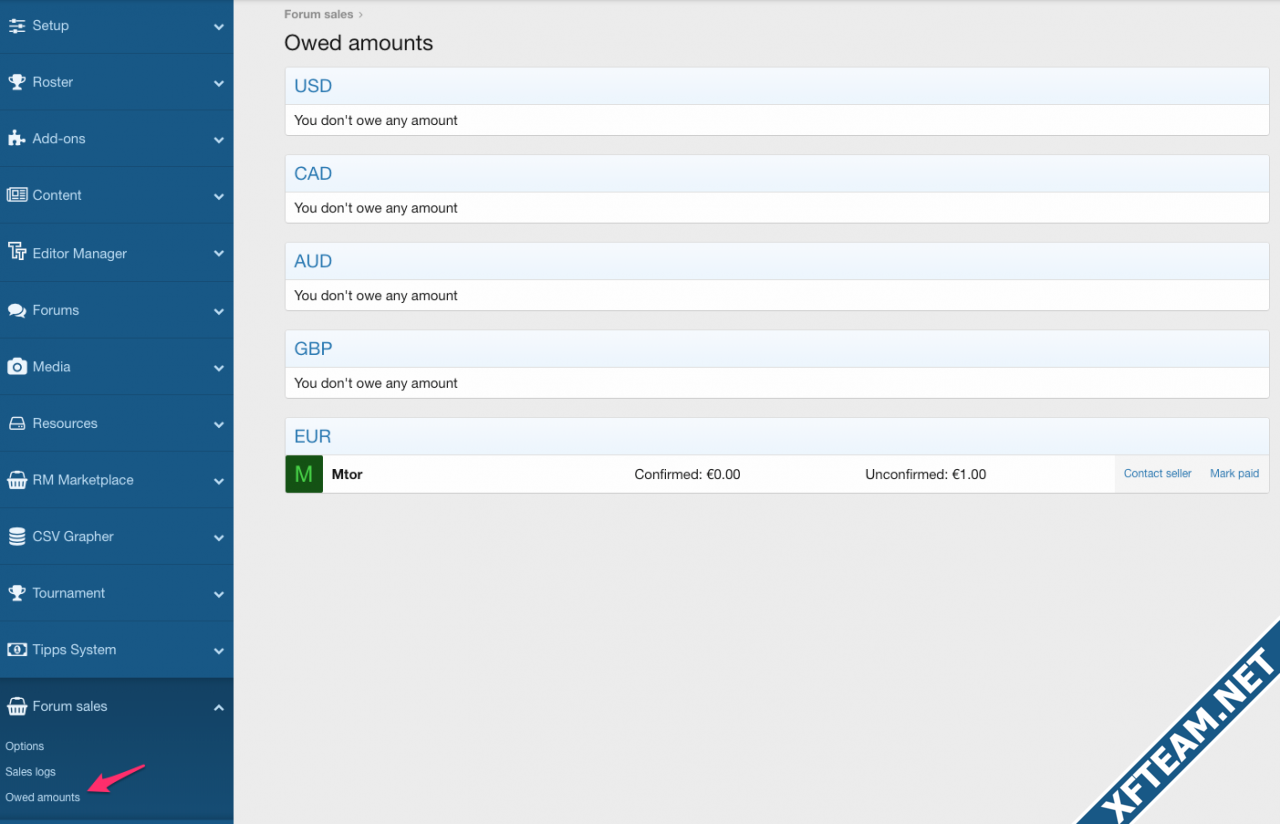Open the Roster menu label

pos(53,82)
